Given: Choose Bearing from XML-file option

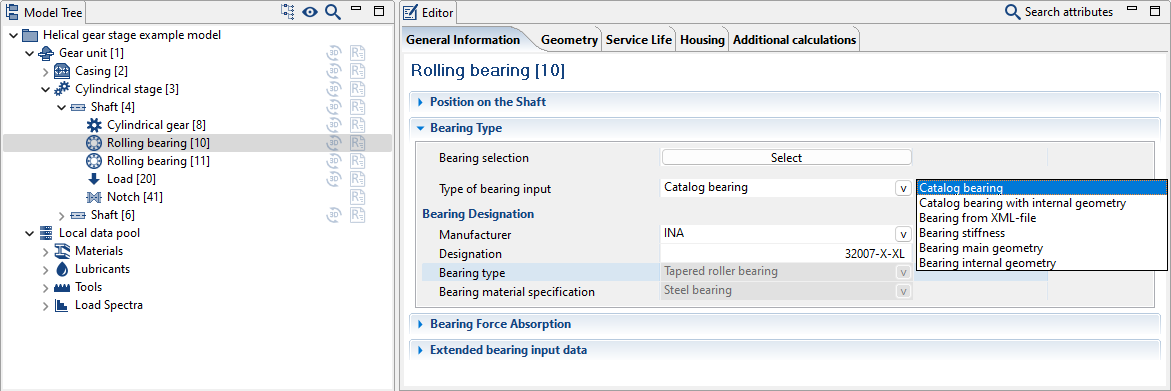Looking at the screenshot, I should click(x=1042, y=218).
